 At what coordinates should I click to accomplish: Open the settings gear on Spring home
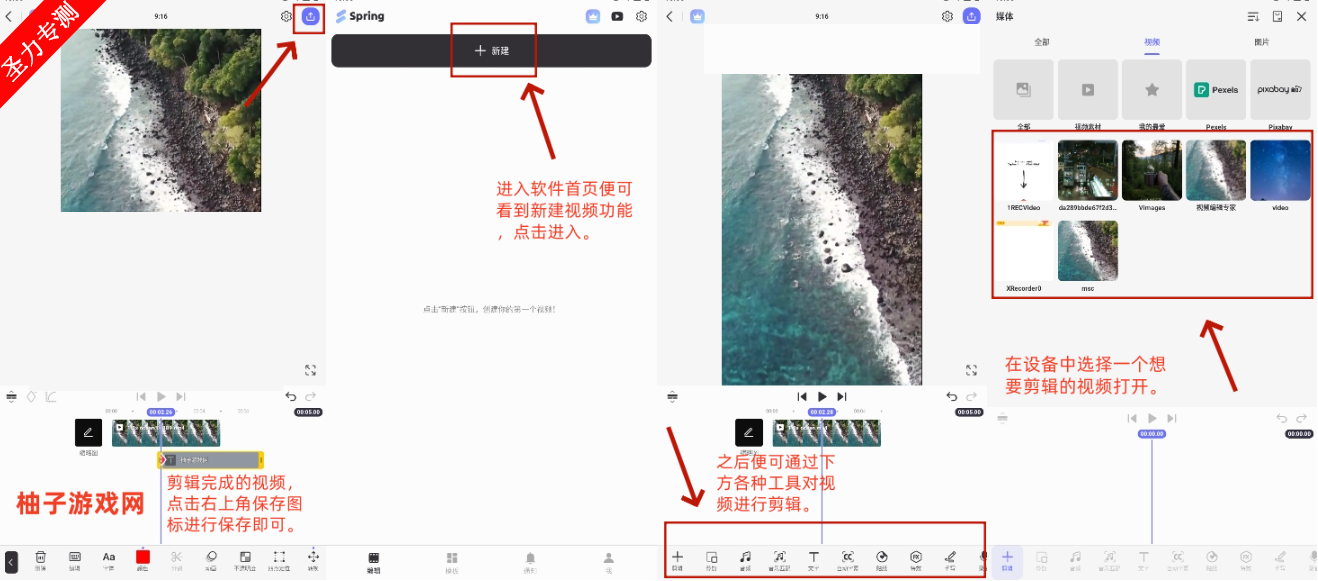[642, 16]
